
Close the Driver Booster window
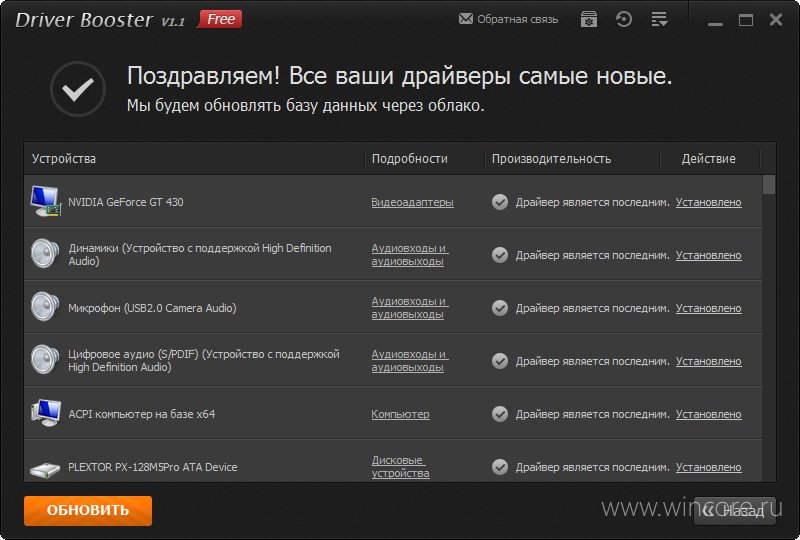pyautogui.click(x=776, y=20)
